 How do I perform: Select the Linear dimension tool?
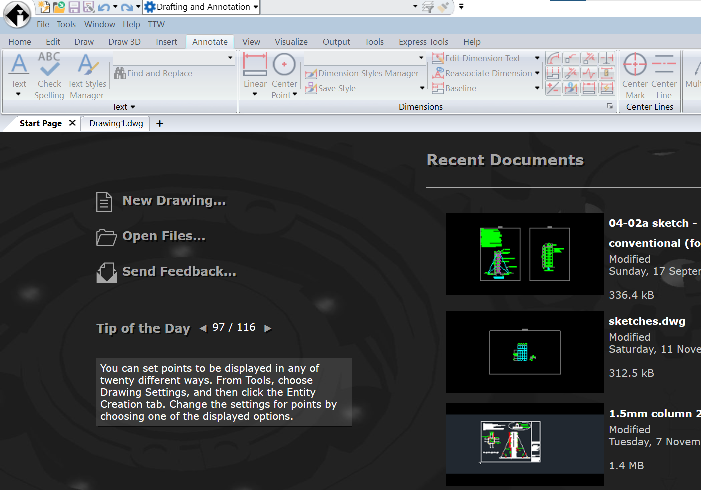click(x=255, y=69)
